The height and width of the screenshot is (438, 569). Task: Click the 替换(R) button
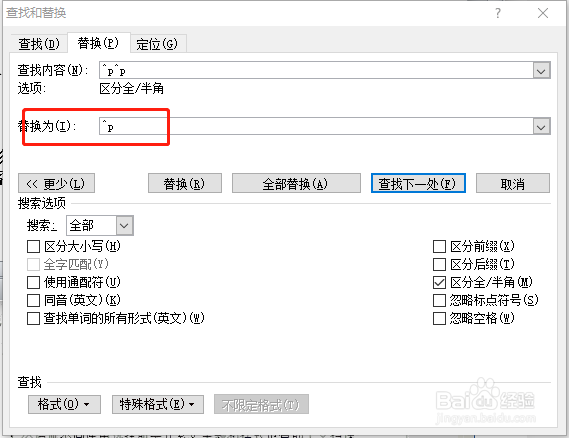(185, 183)
